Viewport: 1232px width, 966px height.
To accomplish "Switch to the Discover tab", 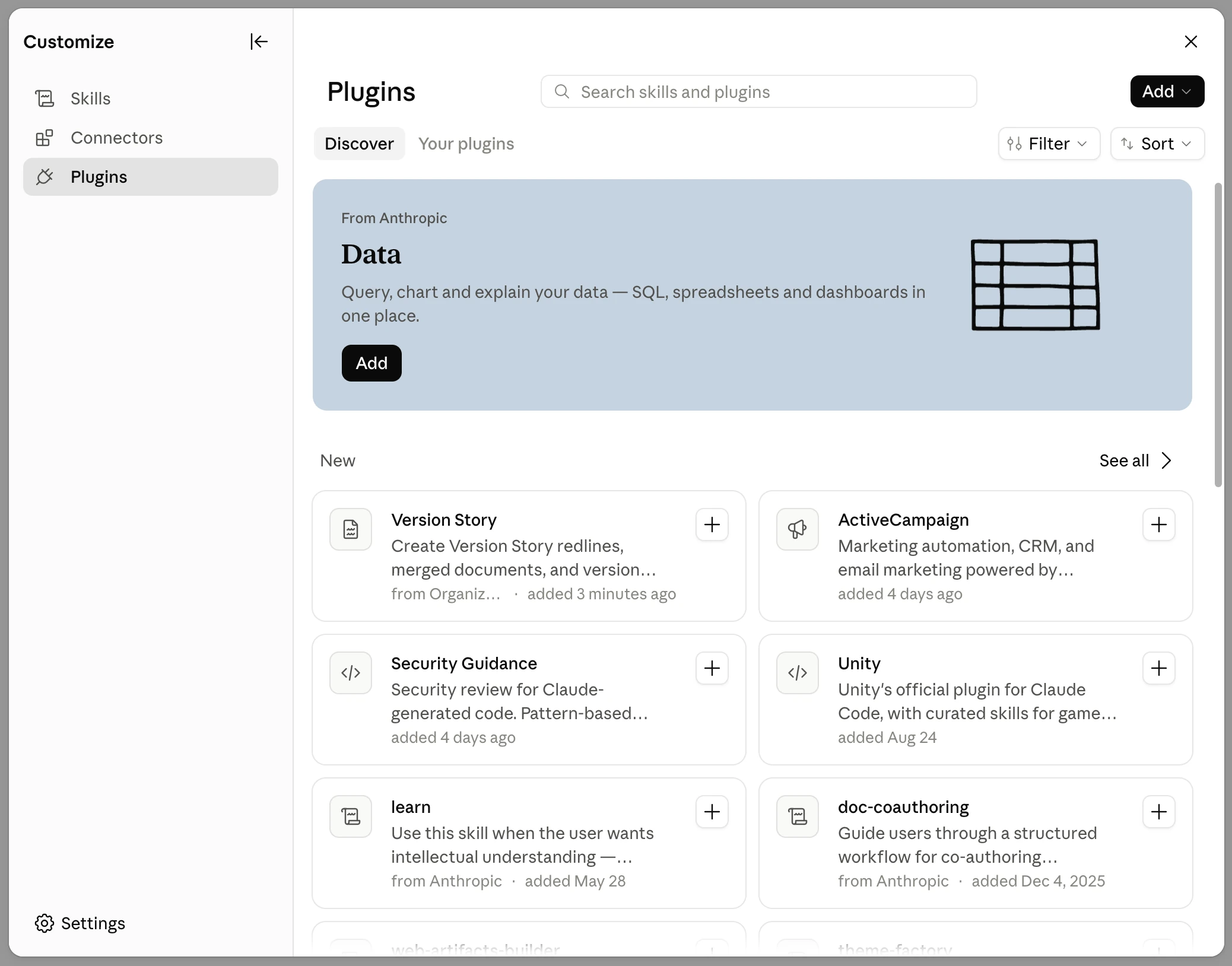I will click(x=359, y=144).
